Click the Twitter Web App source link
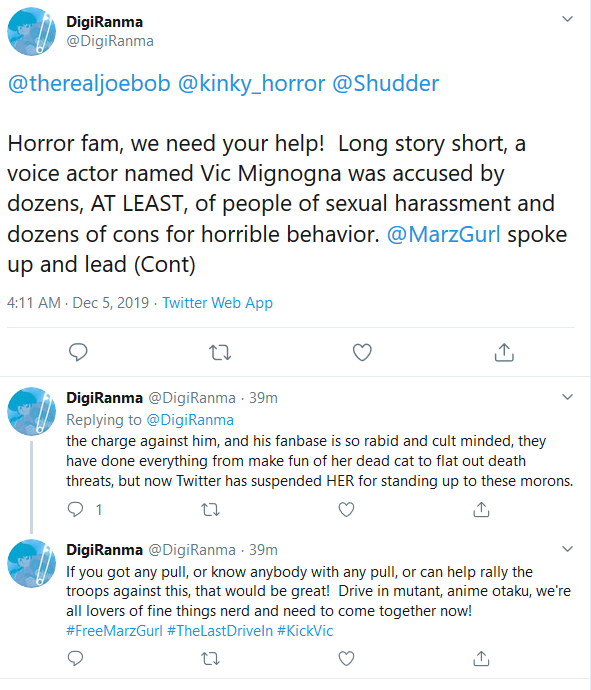Screen dimensions: 591x690 point(217,303)
